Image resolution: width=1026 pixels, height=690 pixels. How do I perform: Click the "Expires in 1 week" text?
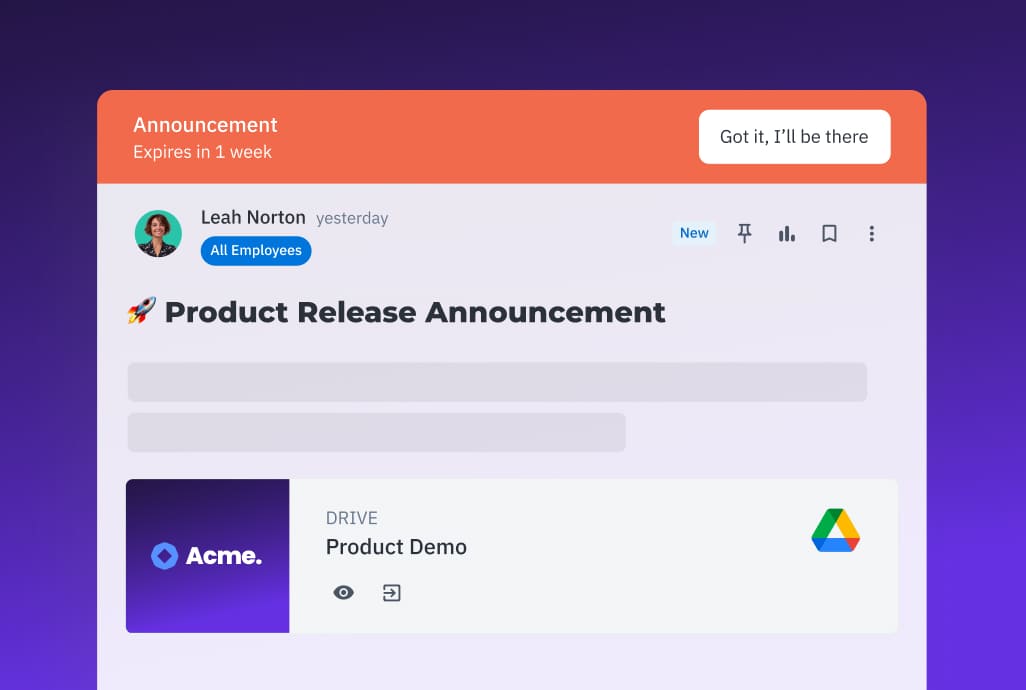click(202, 152)
